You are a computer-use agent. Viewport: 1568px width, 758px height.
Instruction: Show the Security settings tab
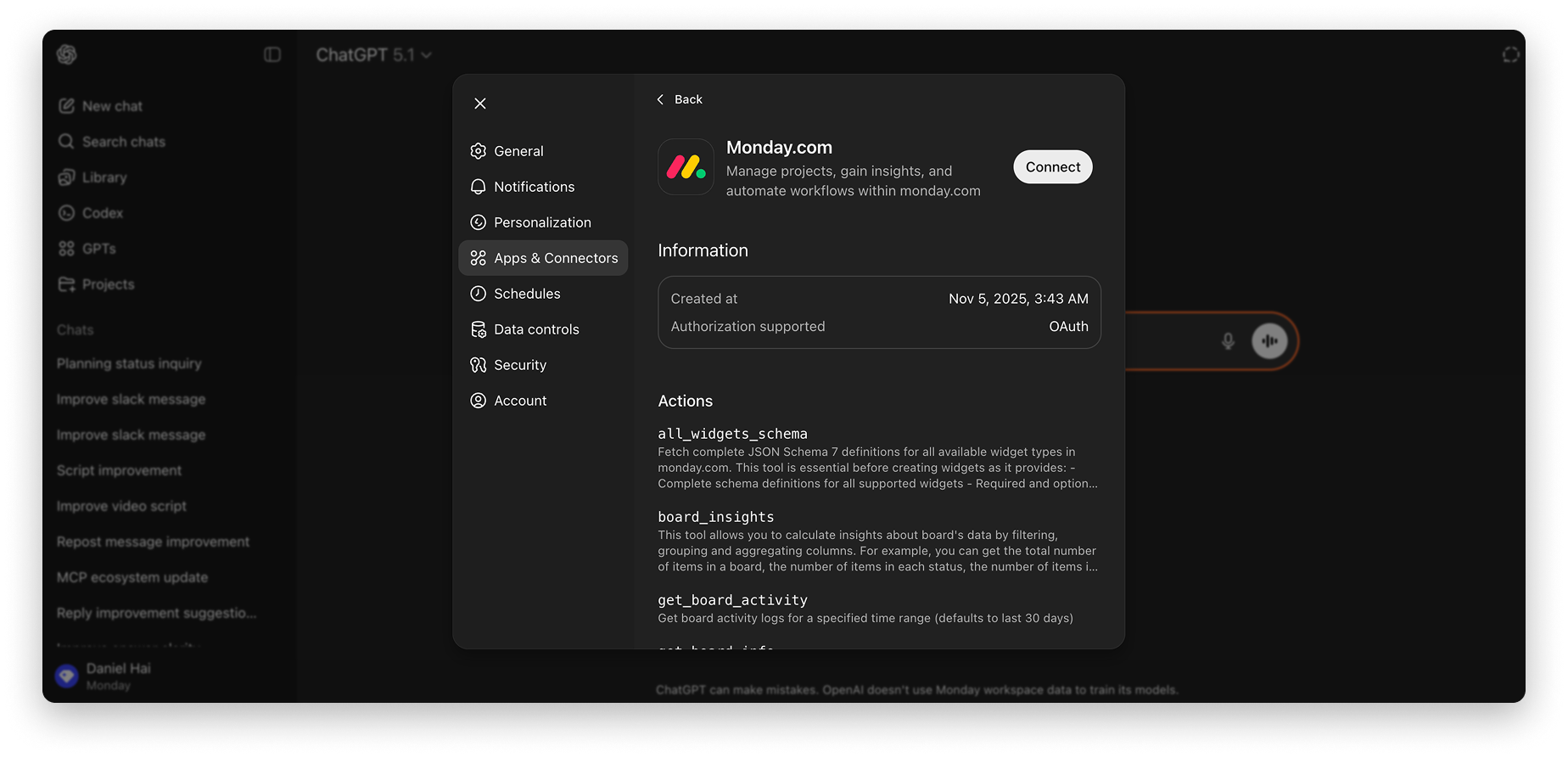[543, 365]
